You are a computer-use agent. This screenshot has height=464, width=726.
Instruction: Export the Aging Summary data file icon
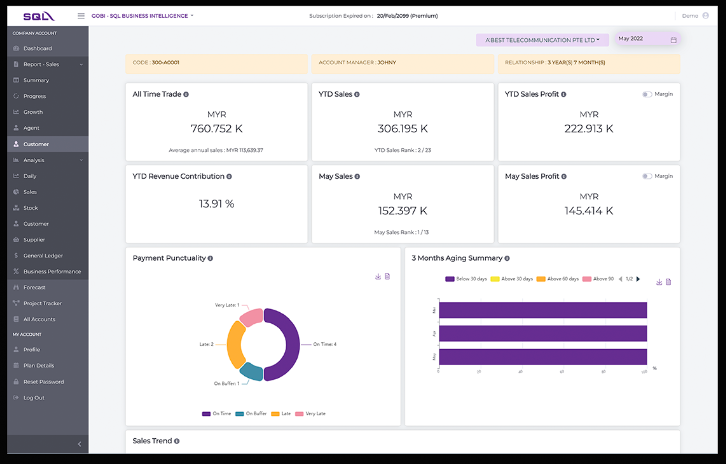tap(669, 282)
